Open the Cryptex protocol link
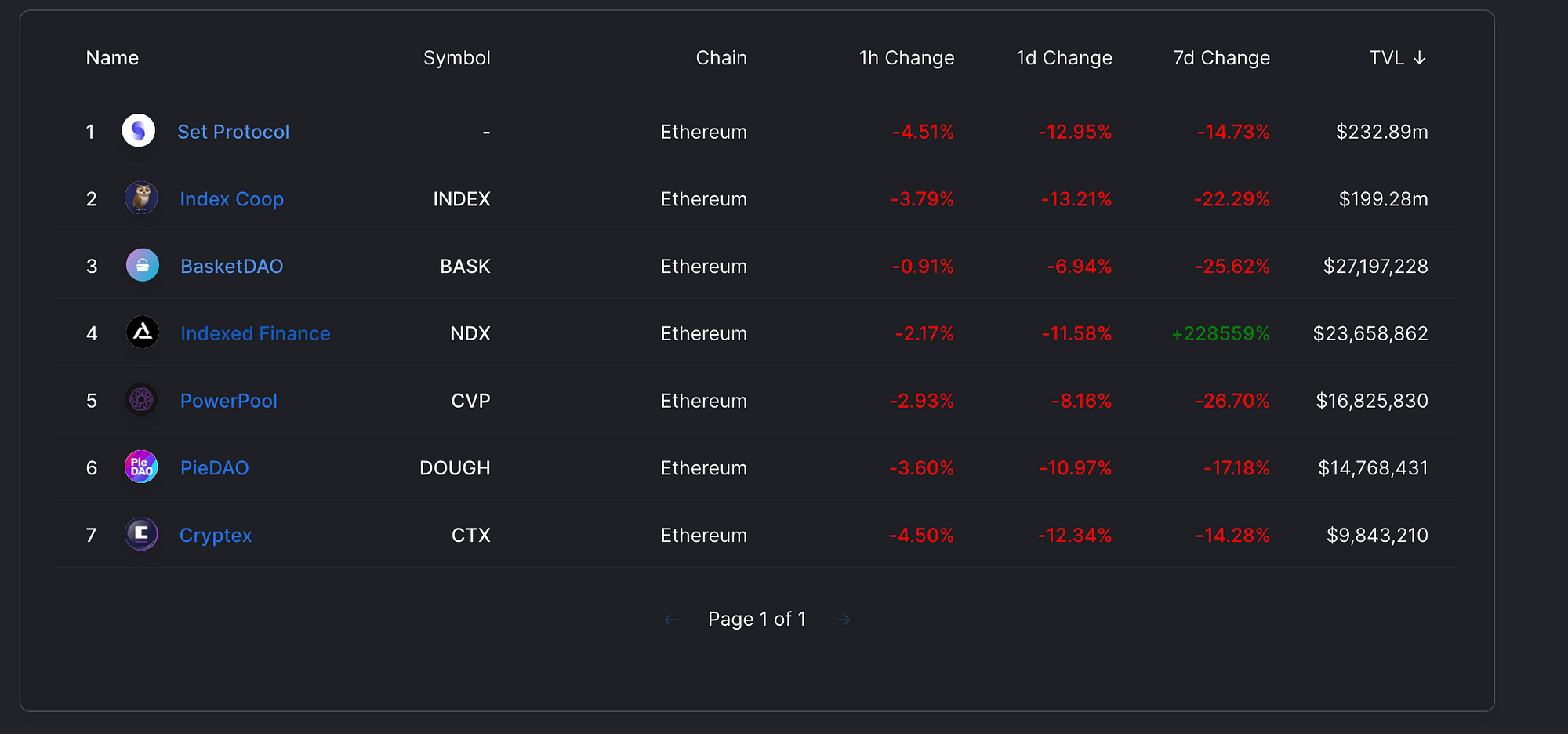1568x734 pixels. pyautogui.click(x=216, y=536)
